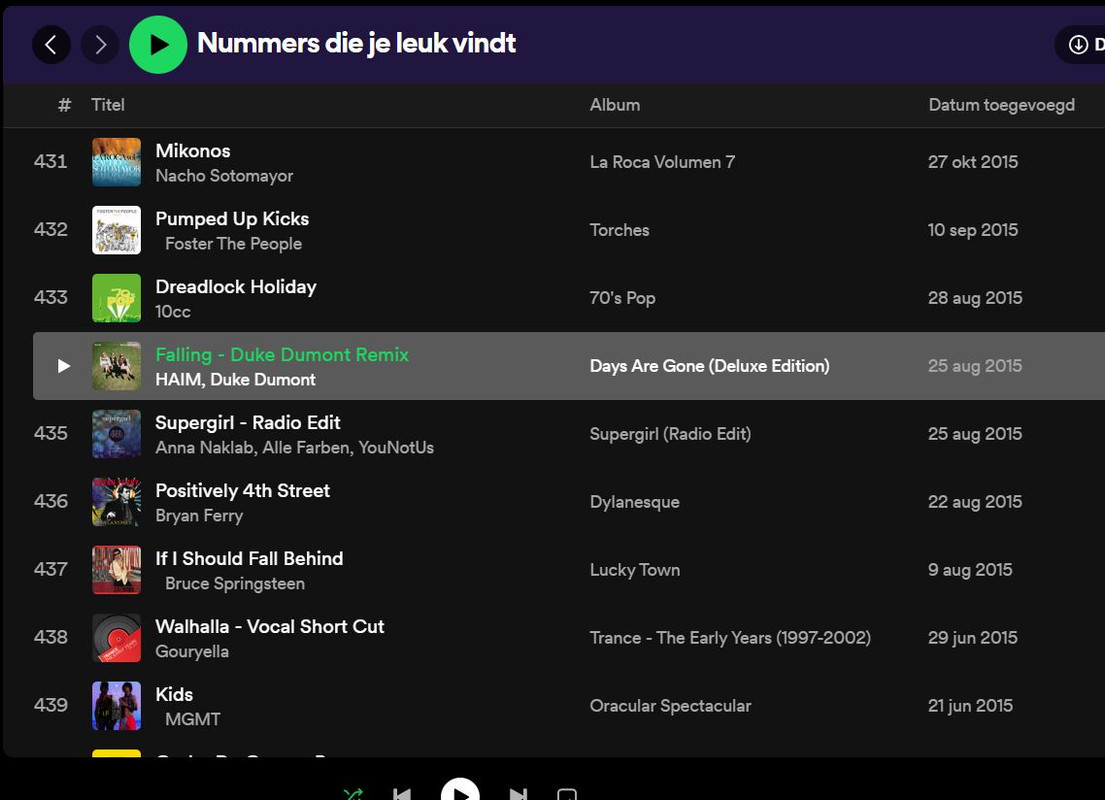
Task: Skip to the previous track
Action: (402, 794)
